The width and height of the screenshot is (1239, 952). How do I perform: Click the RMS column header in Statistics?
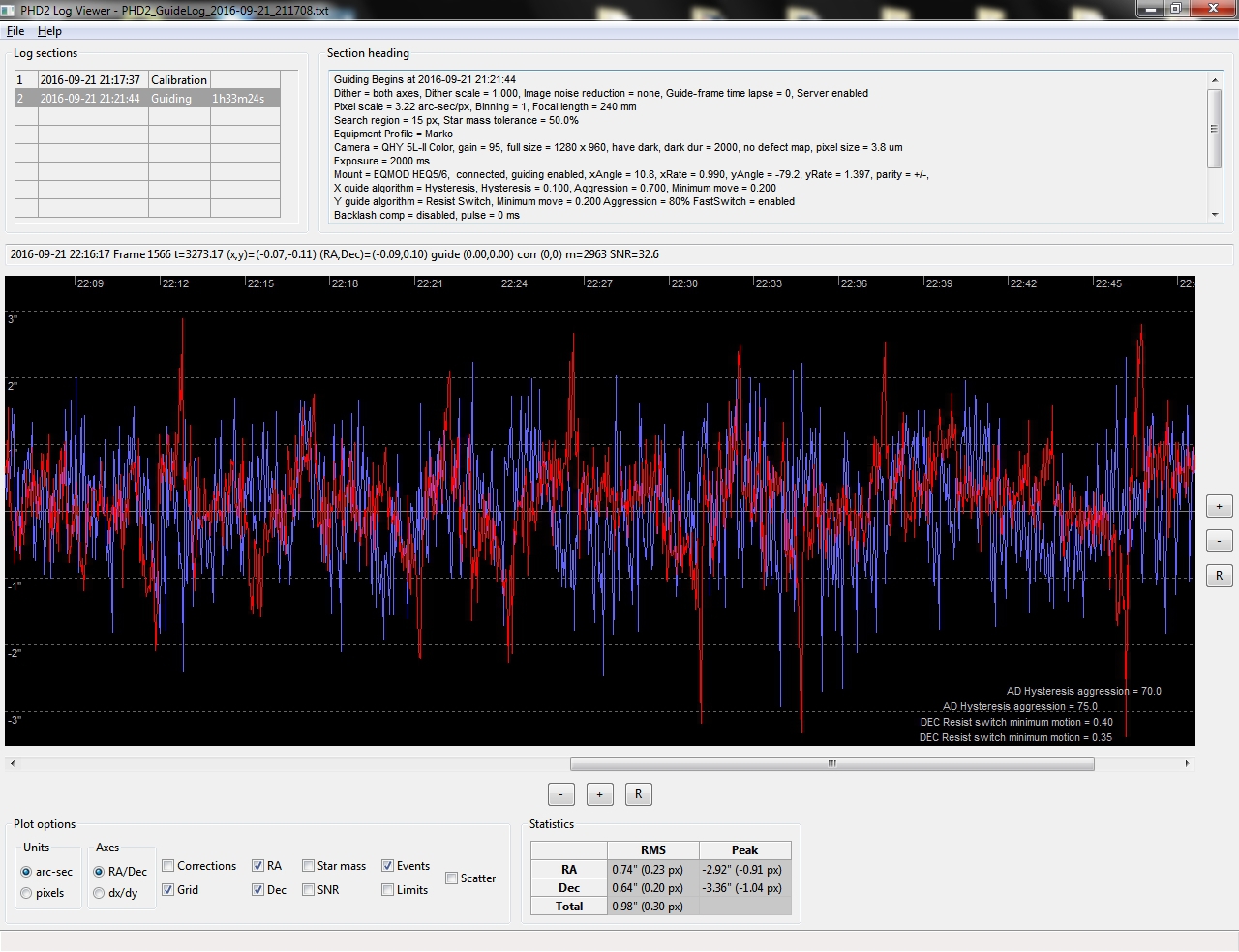(x=653, y=850)
